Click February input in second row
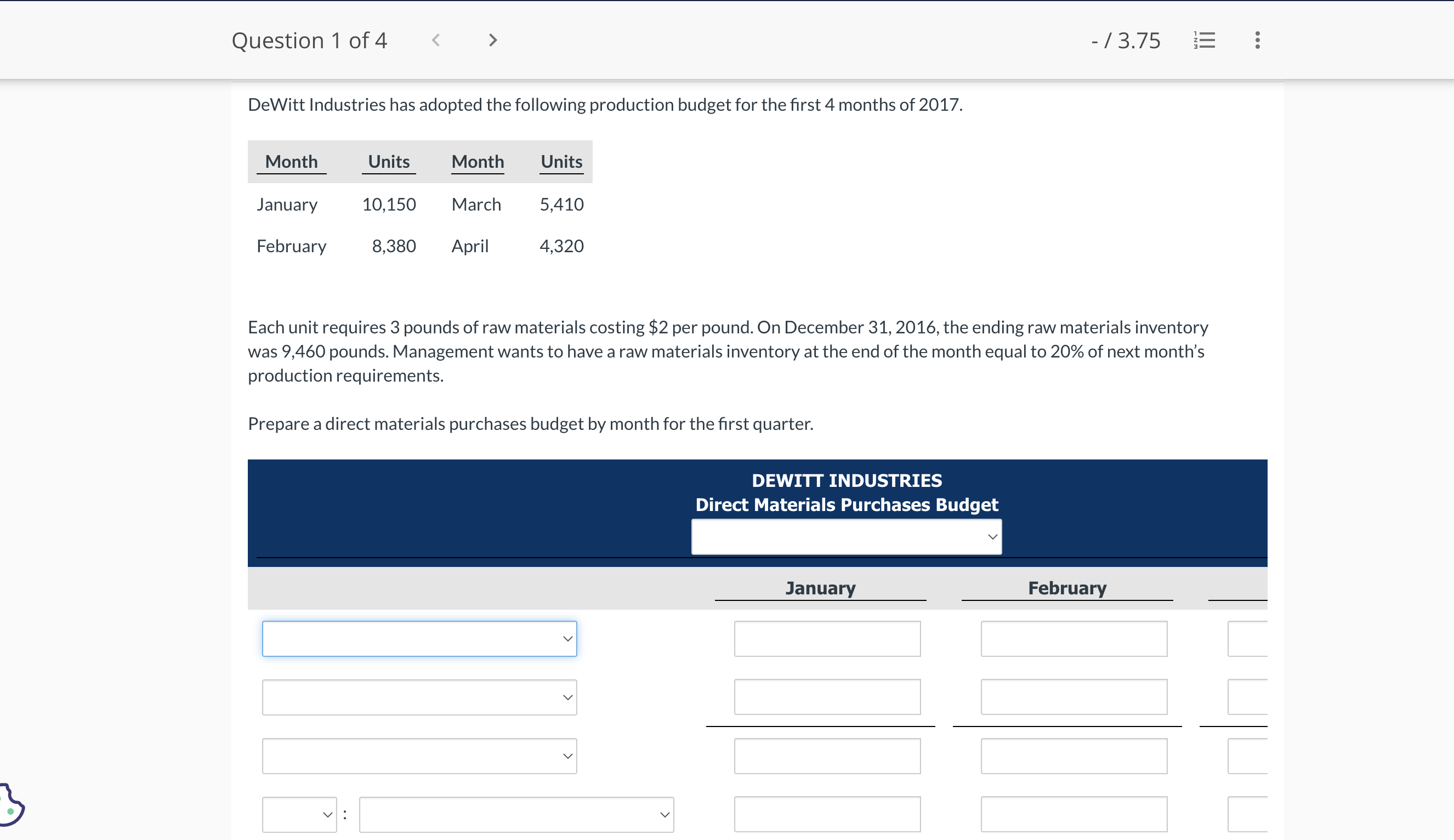 tap(1074, 697)
